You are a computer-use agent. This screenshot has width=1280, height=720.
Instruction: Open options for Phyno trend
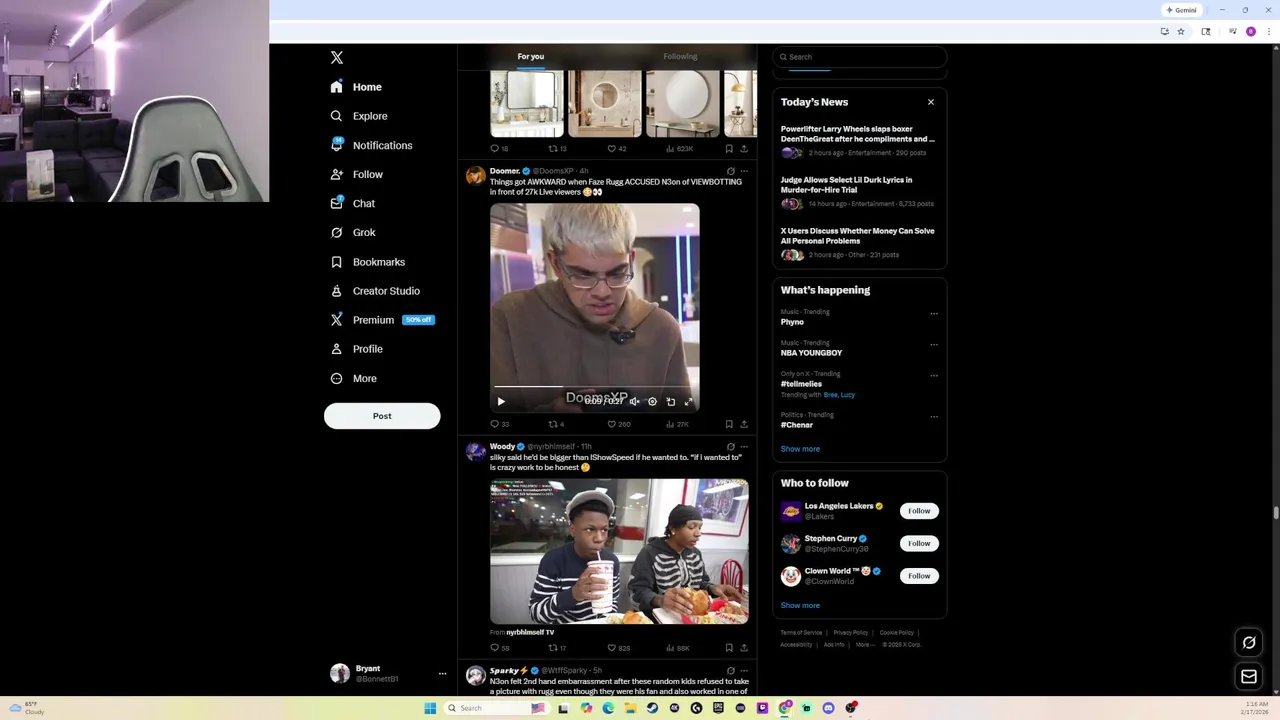coord(934,313)
